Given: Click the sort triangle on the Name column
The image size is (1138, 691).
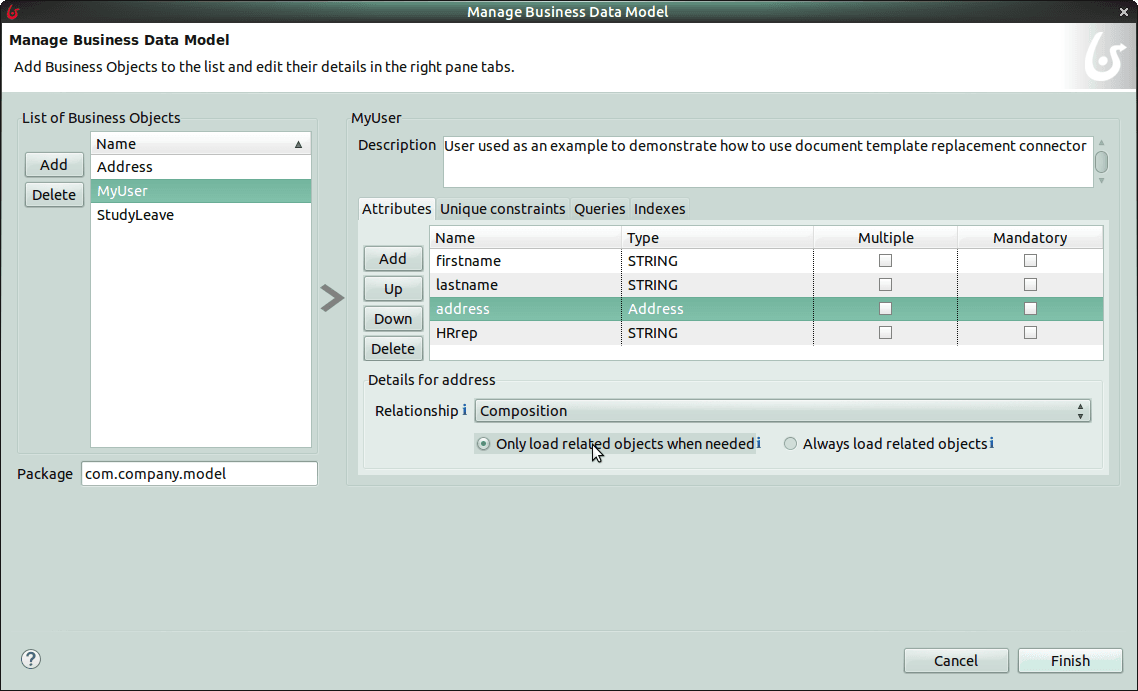Looking at the screenshot, I should point(298,143).
